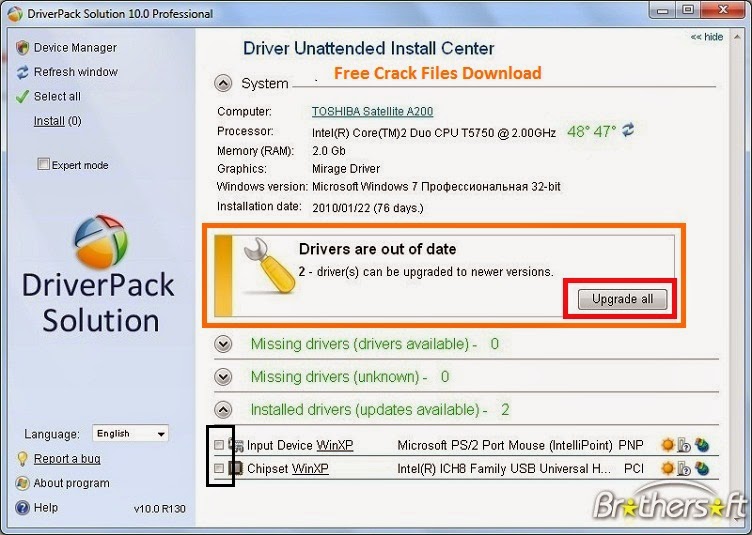The image size is (752, 535).
Task: Click the Refresh window arrows icon
Action: pos(22,72)
